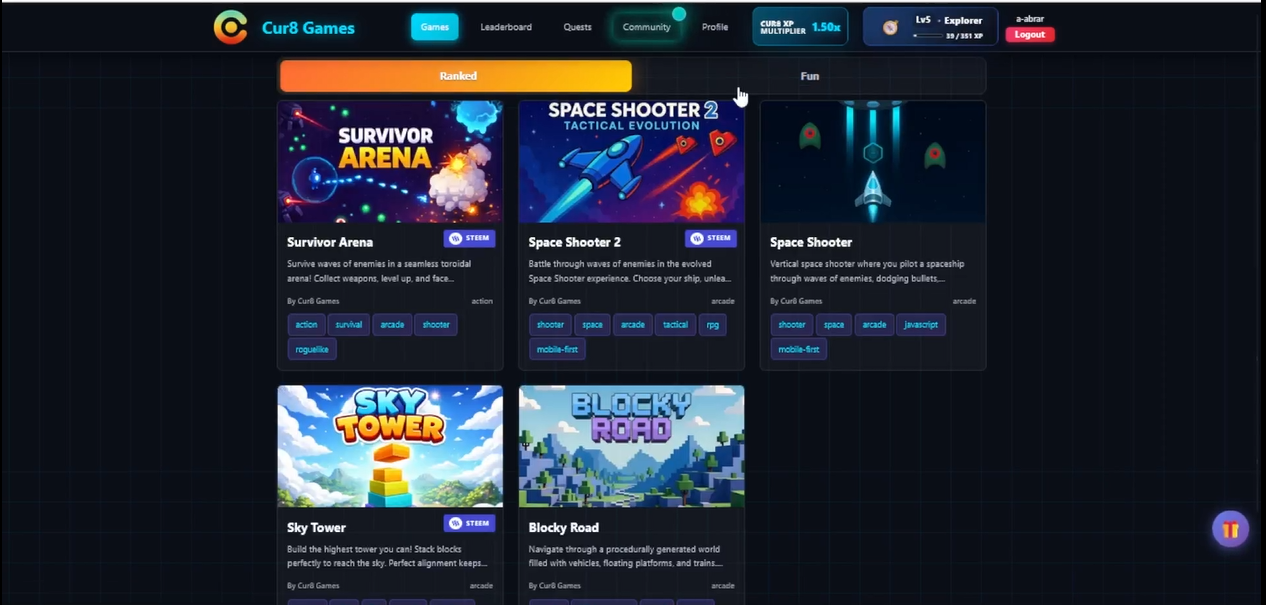The image size is (1266, 605).
Task: Switch to the Ranked games mode
Action: 456,76
